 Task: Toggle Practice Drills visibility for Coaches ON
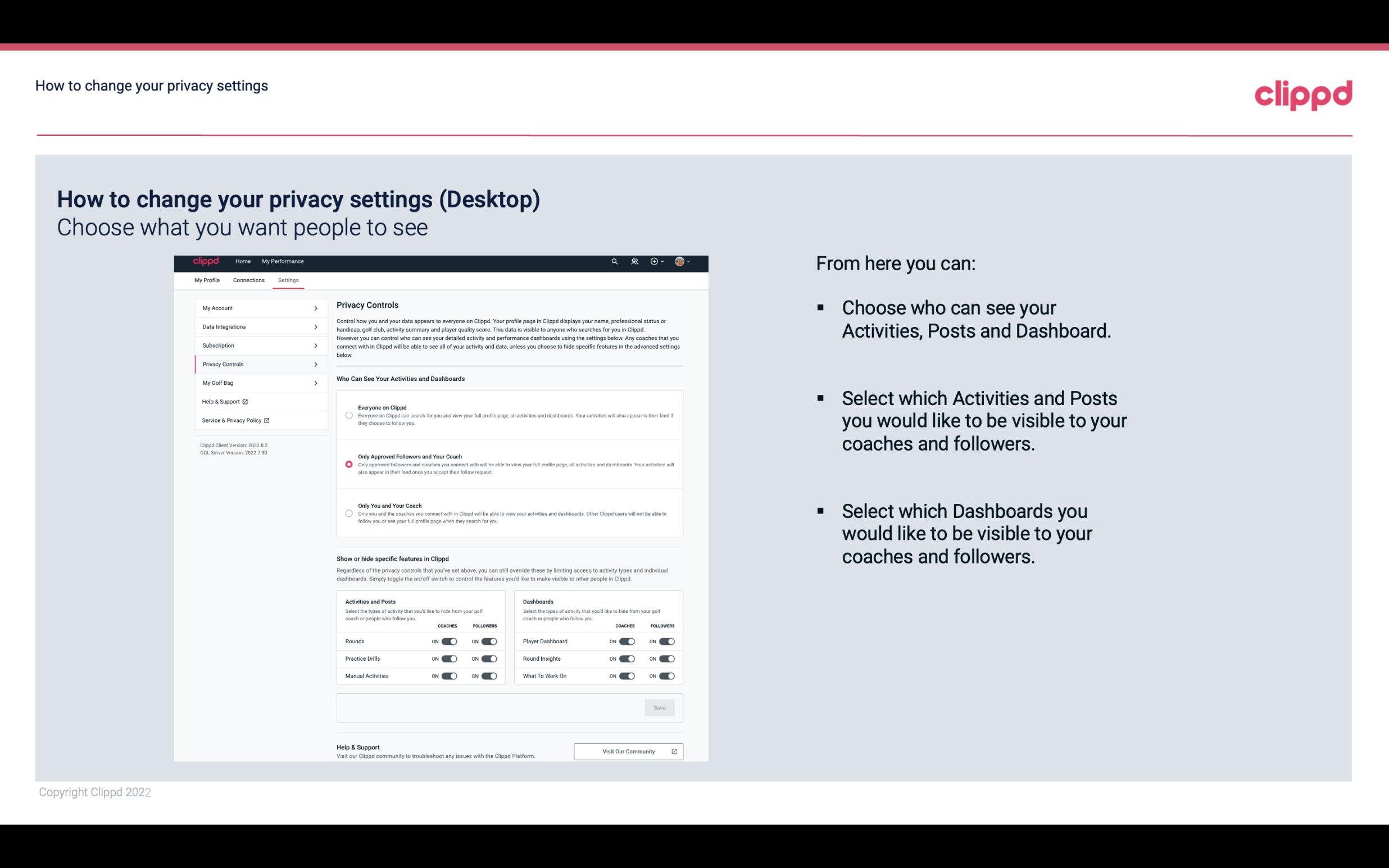[x=449, y=658]
